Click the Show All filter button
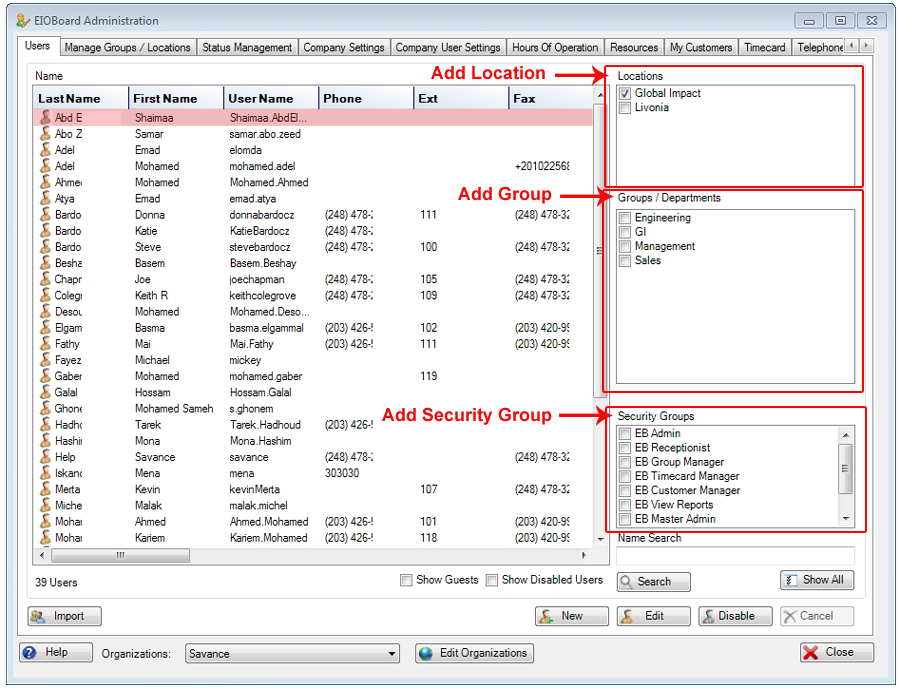This screenshot has width=900, height=689. pos(792,580)
